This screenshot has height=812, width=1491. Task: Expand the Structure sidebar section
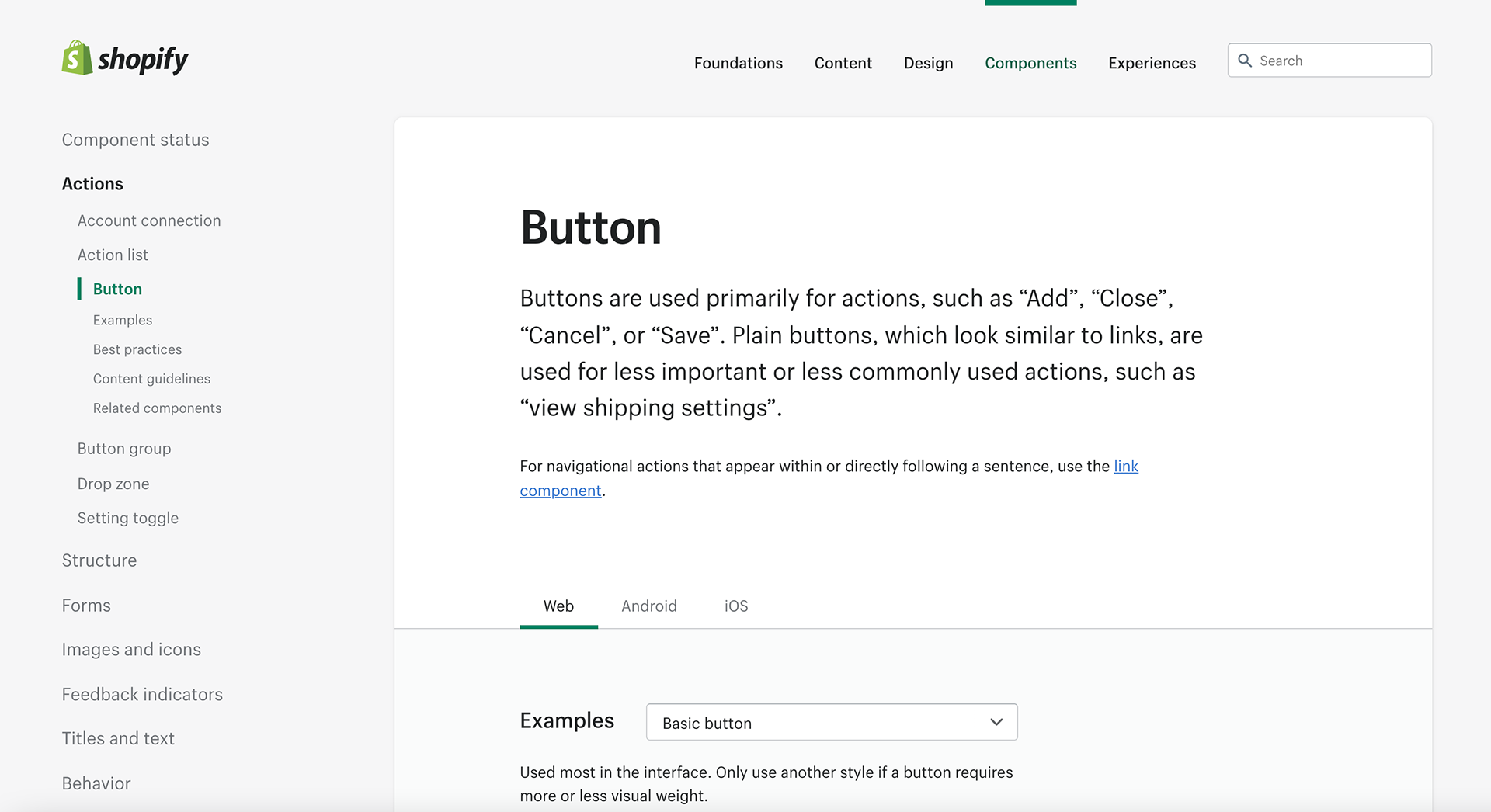(x=99, y=560)
